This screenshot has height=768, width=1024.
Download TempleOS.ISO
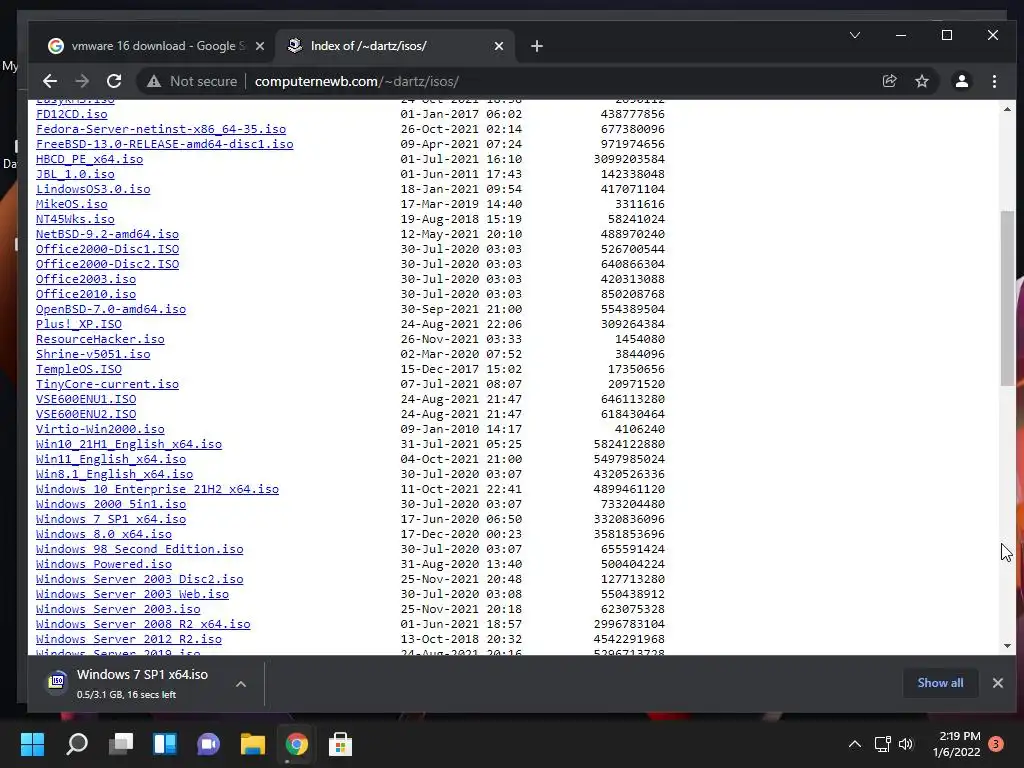(x=79, y=370)
